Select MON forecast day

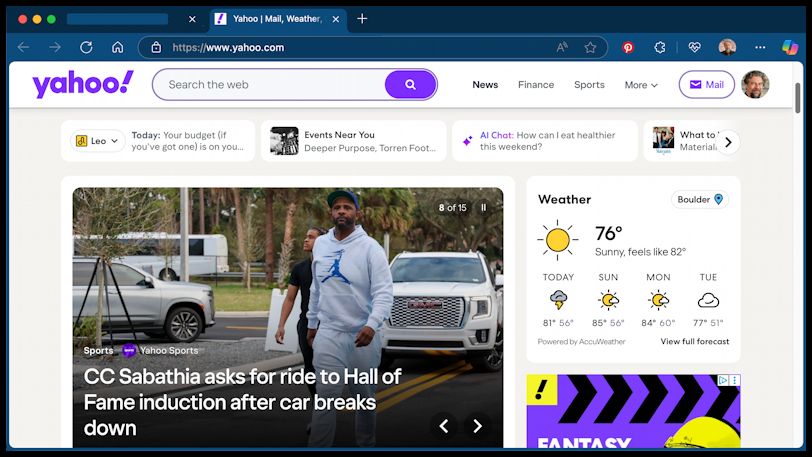(658, 299)
